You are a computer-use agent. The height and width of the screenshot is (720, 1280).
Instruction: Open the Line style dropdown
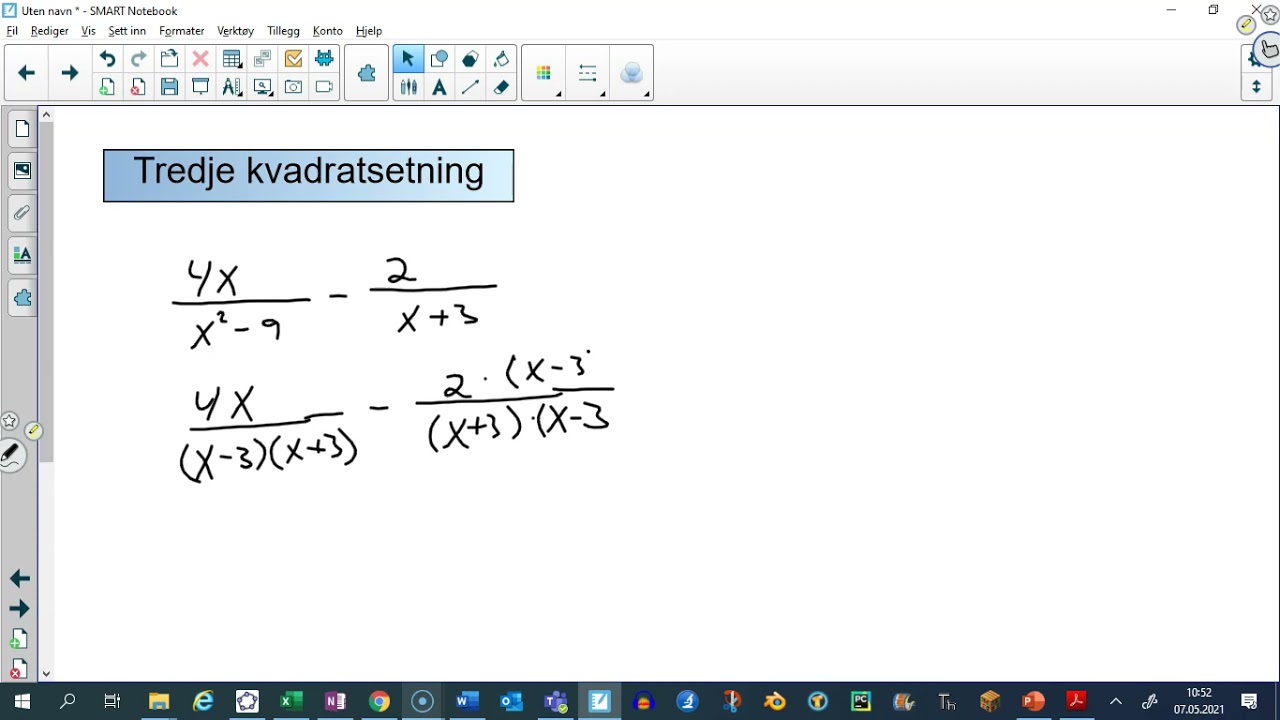pyautogui.click(x=588, y=73)
